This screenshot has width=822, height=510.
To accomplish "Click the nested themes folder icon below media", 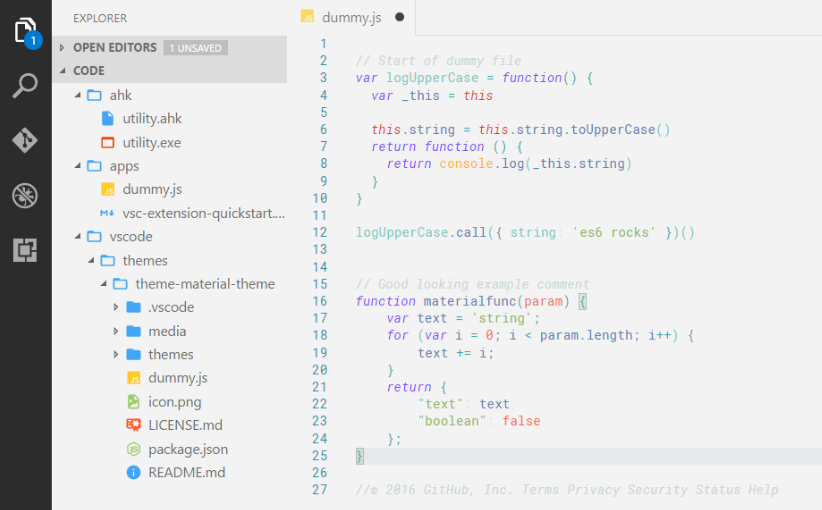I will (x=134, y=354).
